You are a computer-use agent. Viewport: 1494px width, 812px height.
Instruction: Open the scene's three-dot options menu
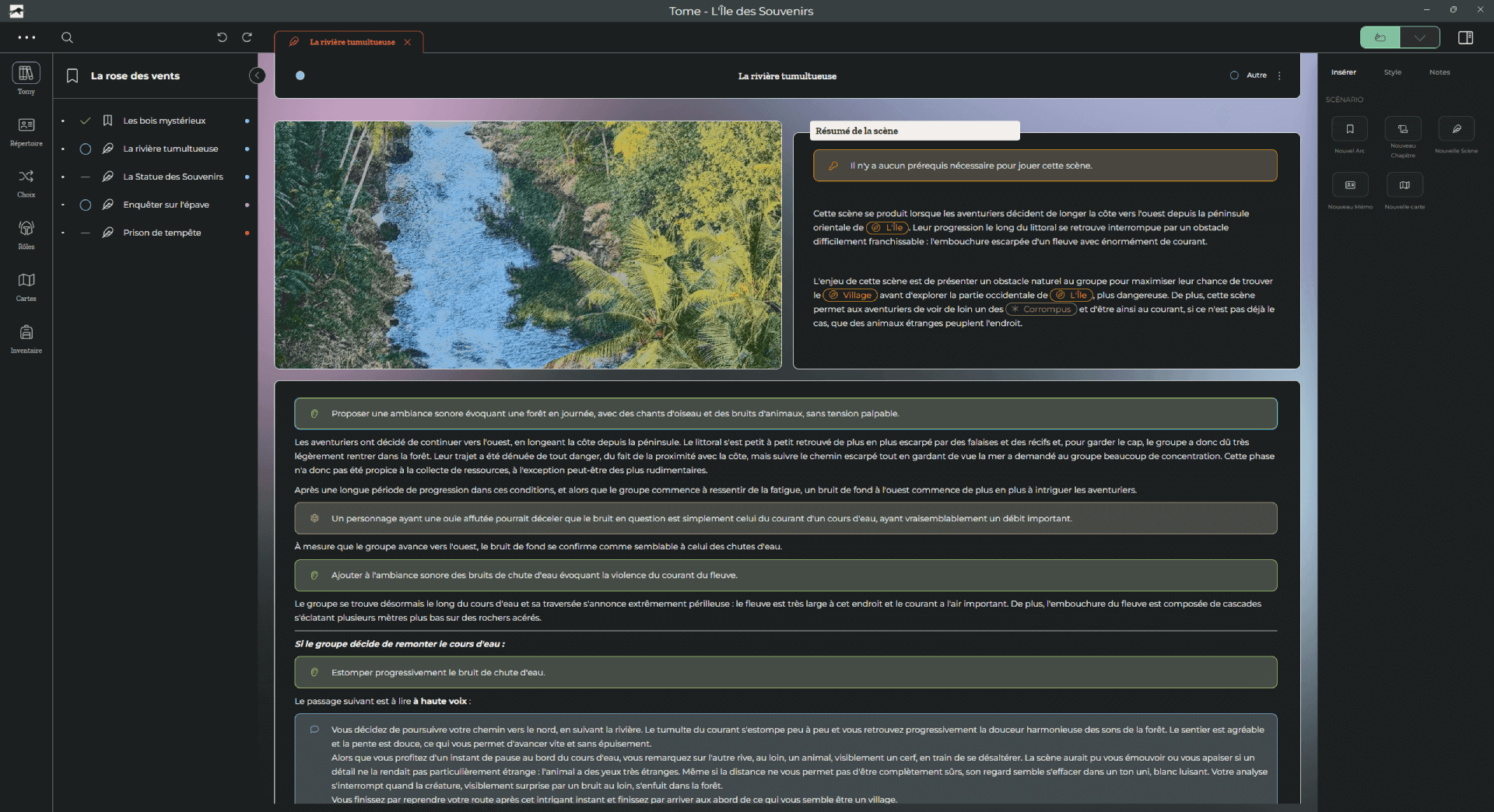(1279, 75)
